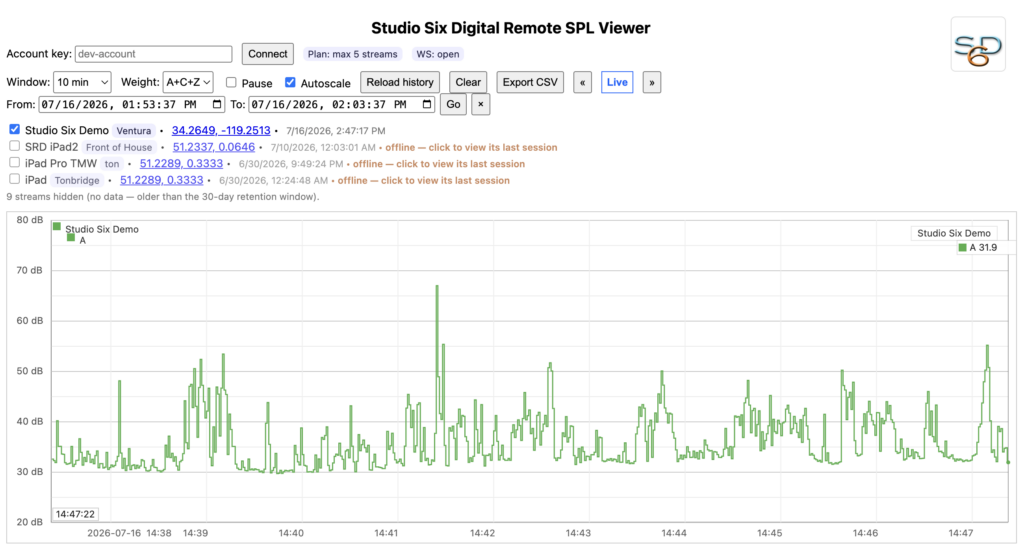Click green A legend swatch in chart
1024x558 pixels.
tap(71, 238)
